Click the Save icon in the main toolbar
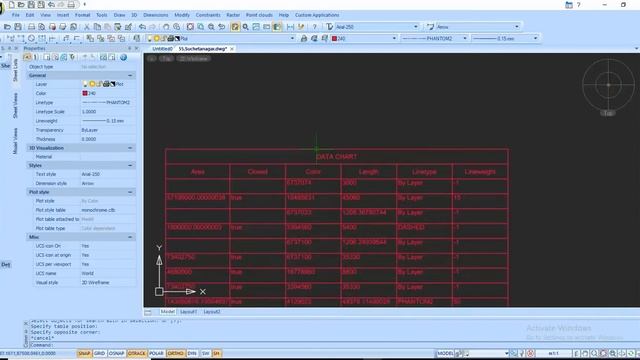The width and height of the screenshot is (640, 360). click(18, 27)
